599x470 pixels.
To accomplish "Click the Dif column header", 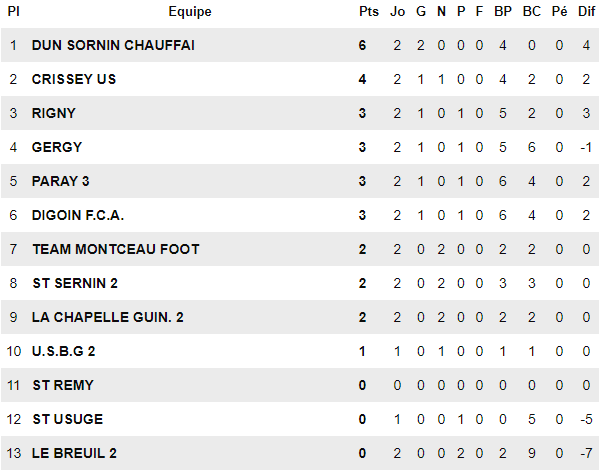I will 586,12.
